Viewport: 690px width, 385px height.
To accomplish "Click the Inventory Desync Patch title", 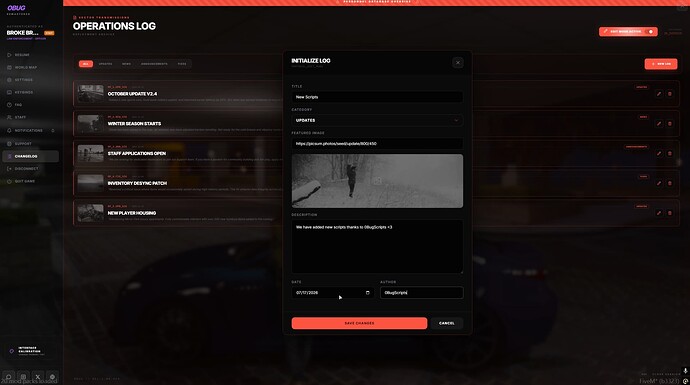I will pos(137,183).
